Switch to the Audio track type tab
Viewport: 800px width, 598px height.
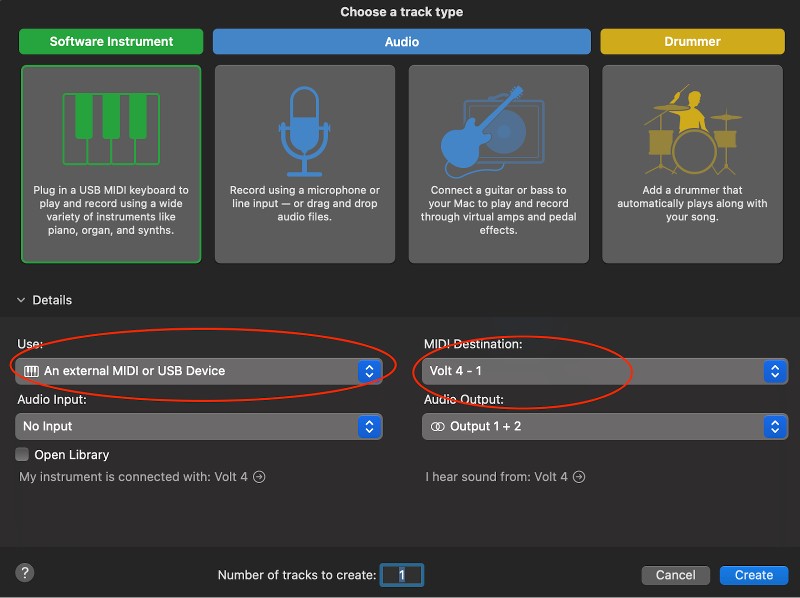(401, 41)
